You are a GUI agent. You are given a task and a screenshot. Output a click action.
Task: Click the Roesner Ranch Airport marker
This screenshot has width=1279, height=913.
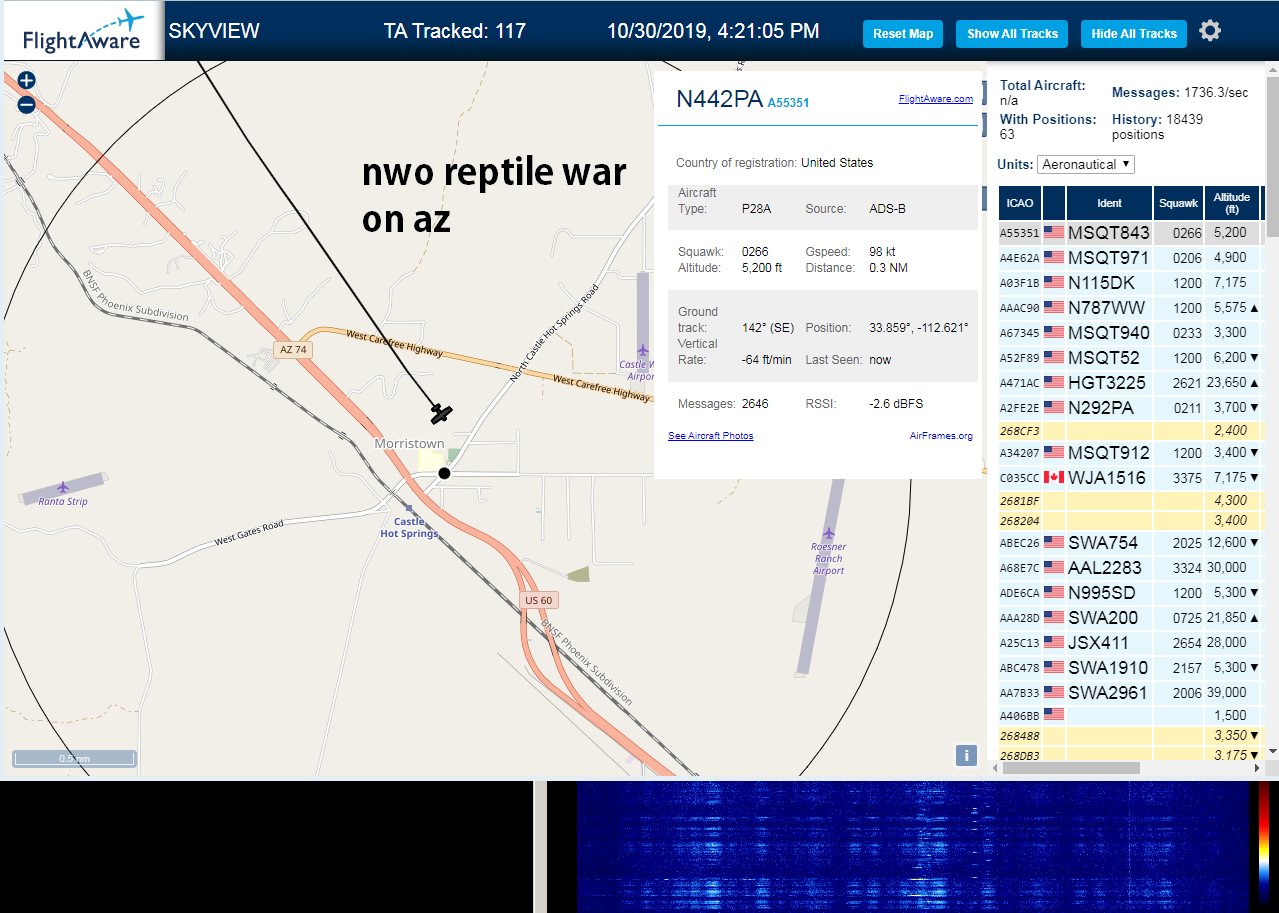tap(828, 534)
